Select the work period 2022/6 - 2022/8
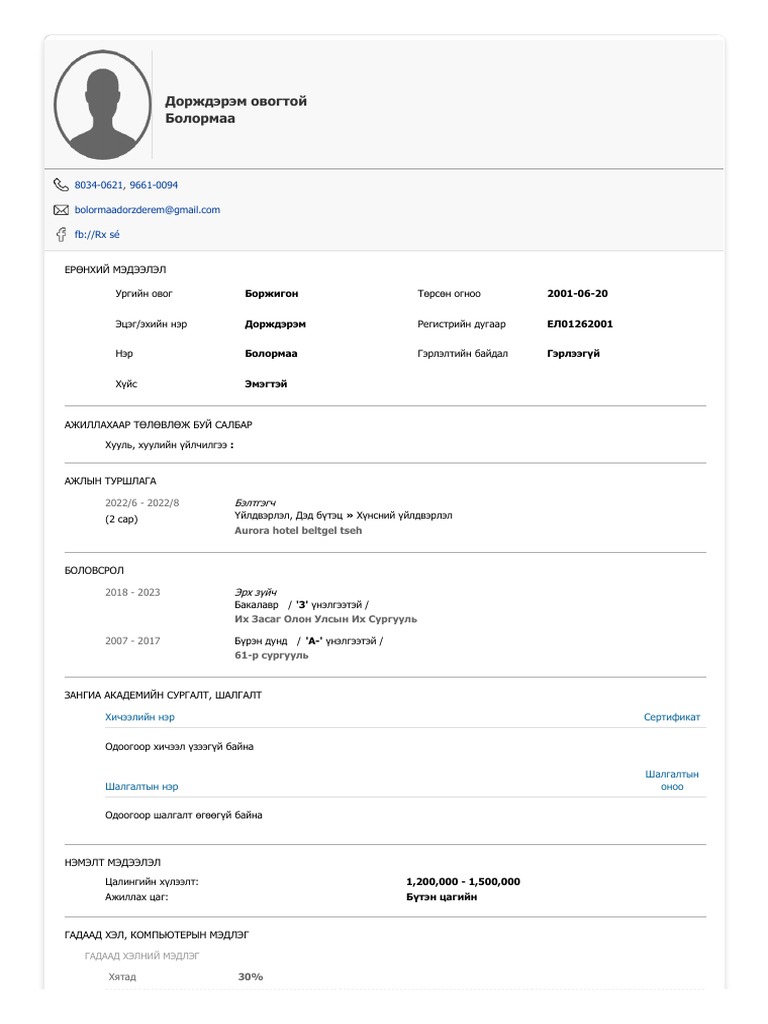The image size is (768, 1024). [142, 503]
